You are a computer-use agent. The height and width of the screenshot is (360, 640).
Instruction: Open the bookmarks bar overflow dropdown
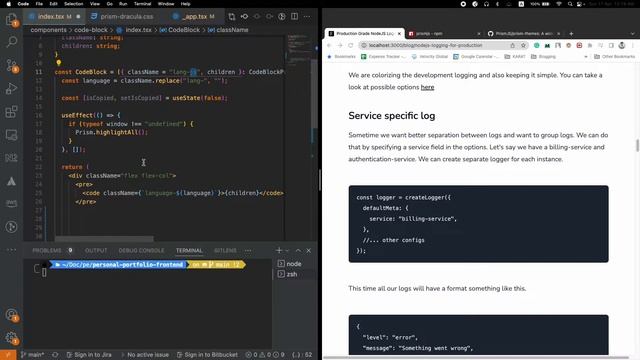click(x=586, y=57)
